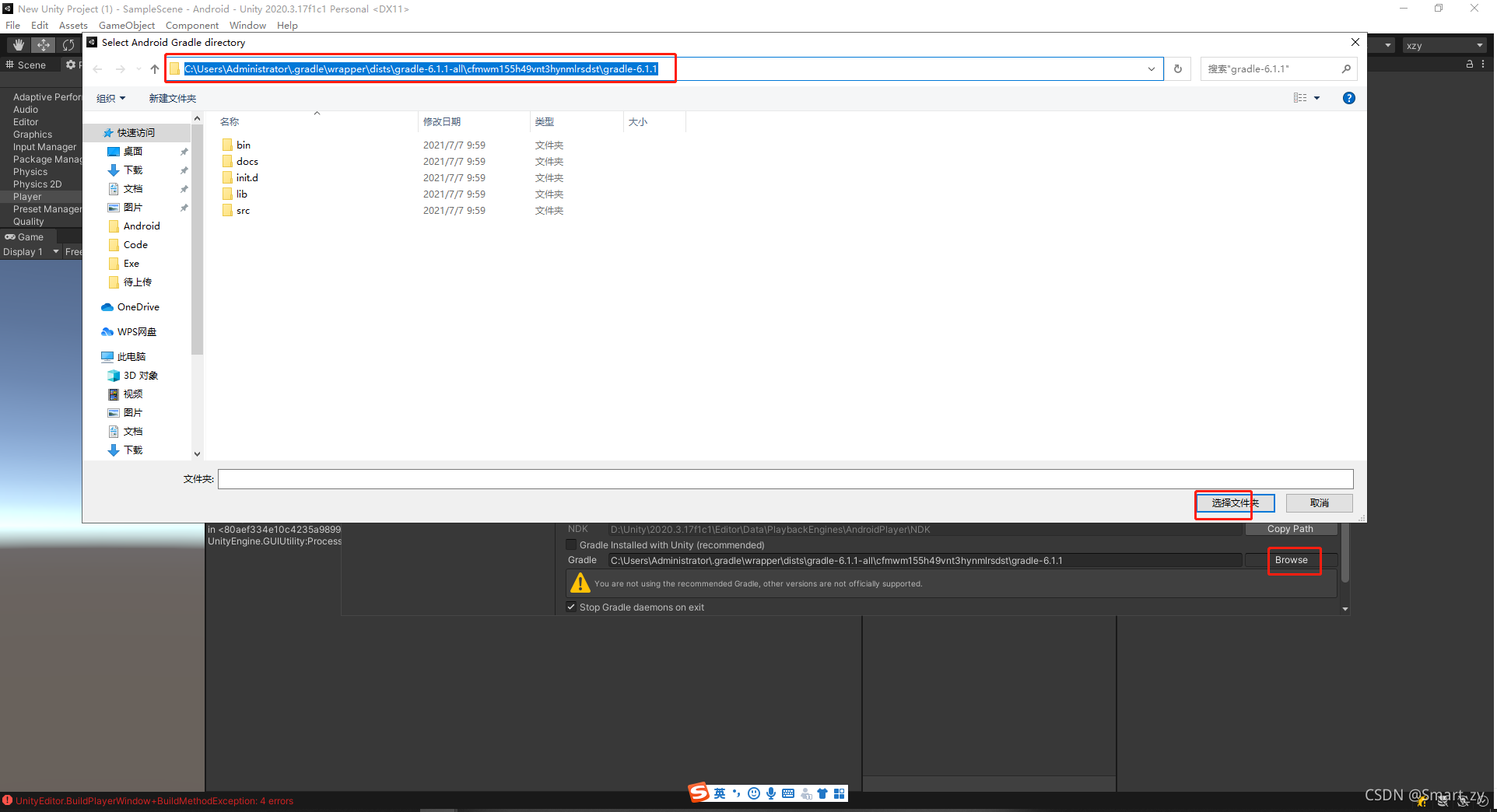Image resolution: width=1497 pixels, height=812 pixels.
Task: Open the recent locations dropdown
Action: click(x=138, y=69)
